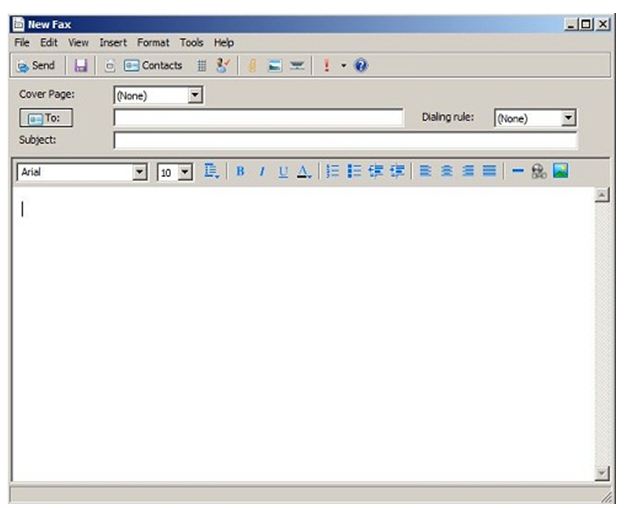Screen dimensions: 629x508
Task: Focus the Subject field
Action: tap(346, 140)
